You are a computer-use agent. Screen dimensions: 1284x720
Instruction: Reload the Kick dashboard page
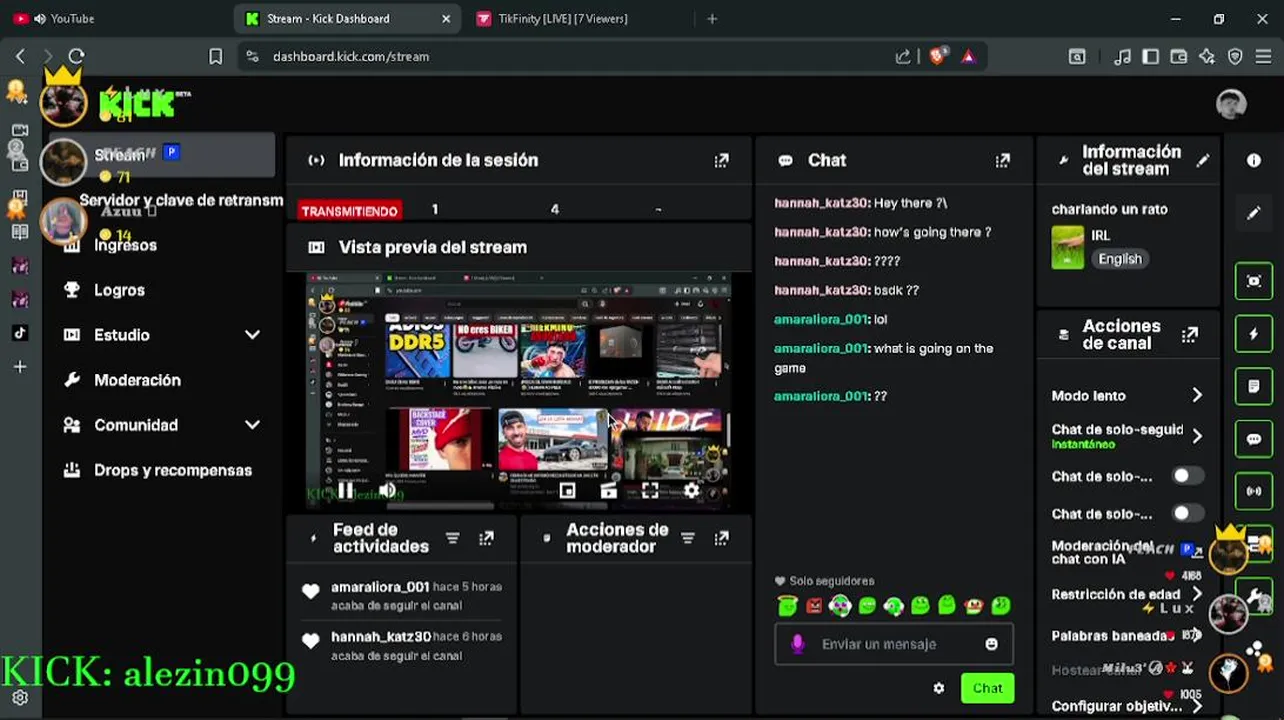[76, 57]
